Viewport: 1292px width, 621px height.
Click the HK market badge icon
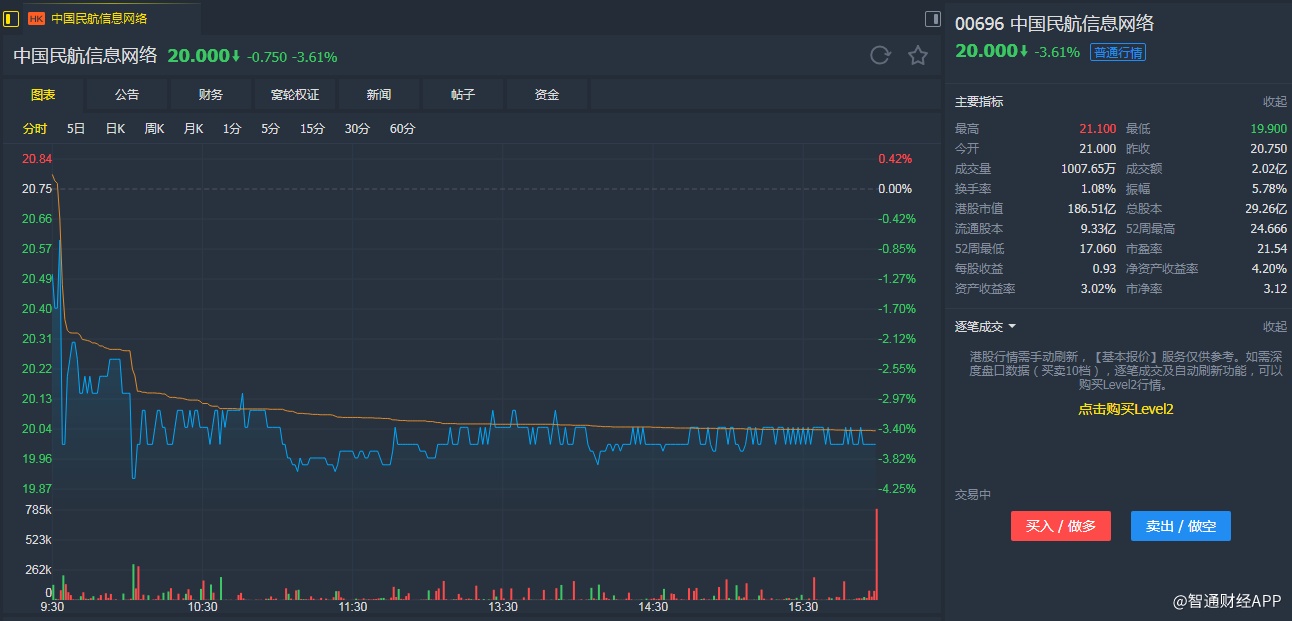[37, 18]
